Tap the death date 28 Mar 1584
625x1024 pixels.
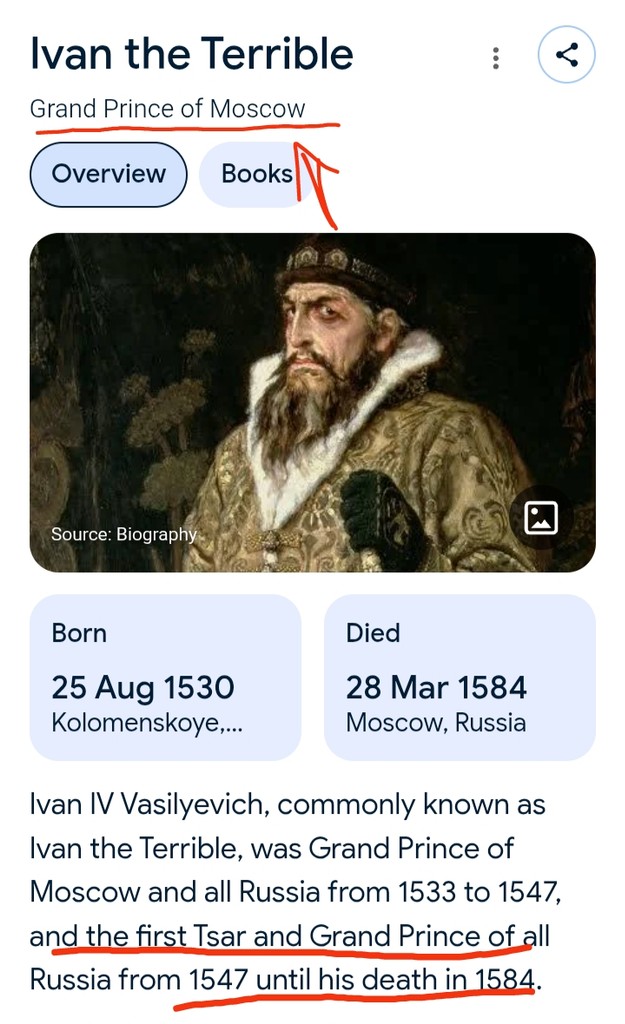tap(436, 688)
